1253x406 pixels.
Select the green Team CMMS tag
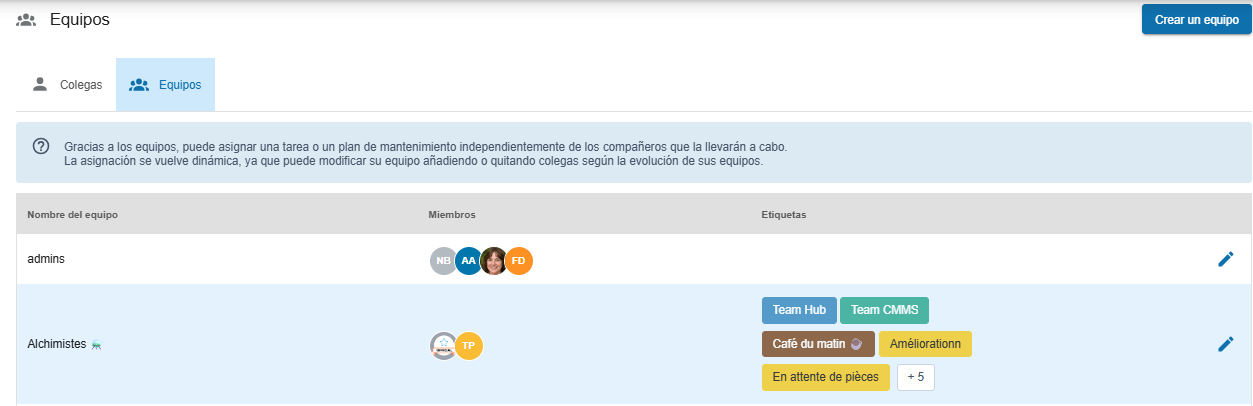point(884,311)
